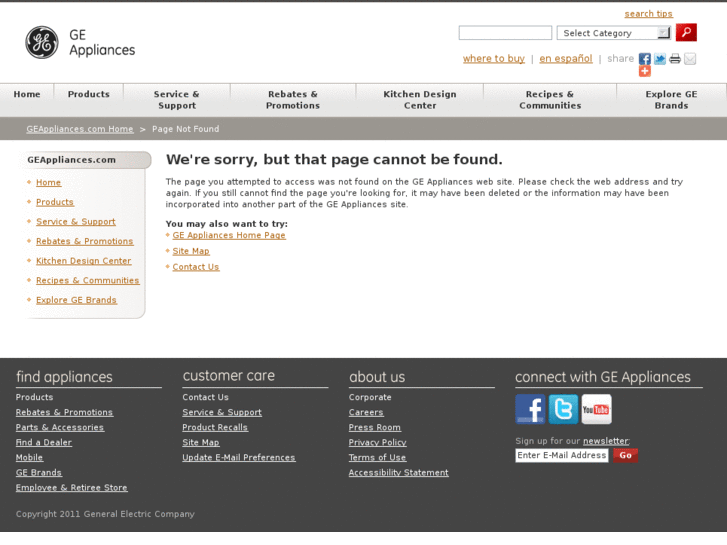
Task: Click Contact Us under customer care
Action: click(205, 397)
